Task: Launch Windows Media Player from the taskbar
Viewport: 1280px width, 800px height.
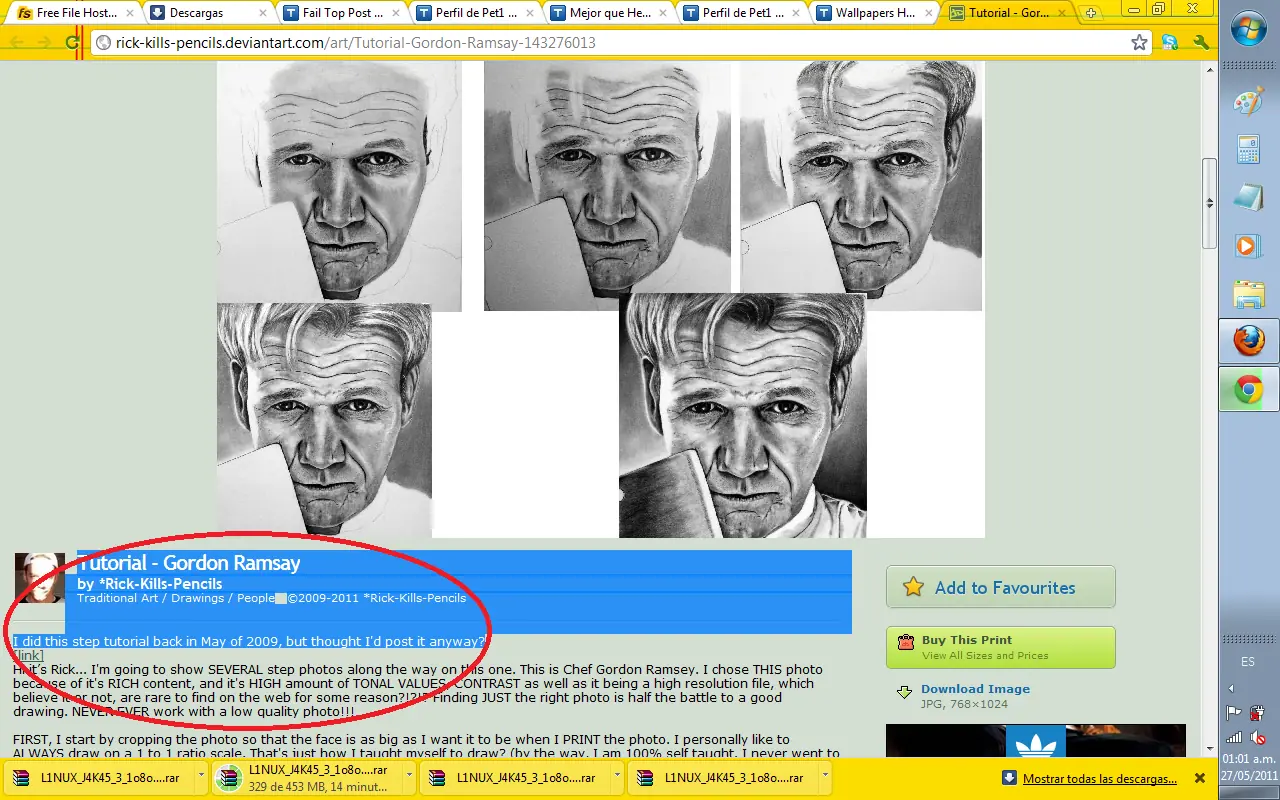Action: [x=1249, y=246]
